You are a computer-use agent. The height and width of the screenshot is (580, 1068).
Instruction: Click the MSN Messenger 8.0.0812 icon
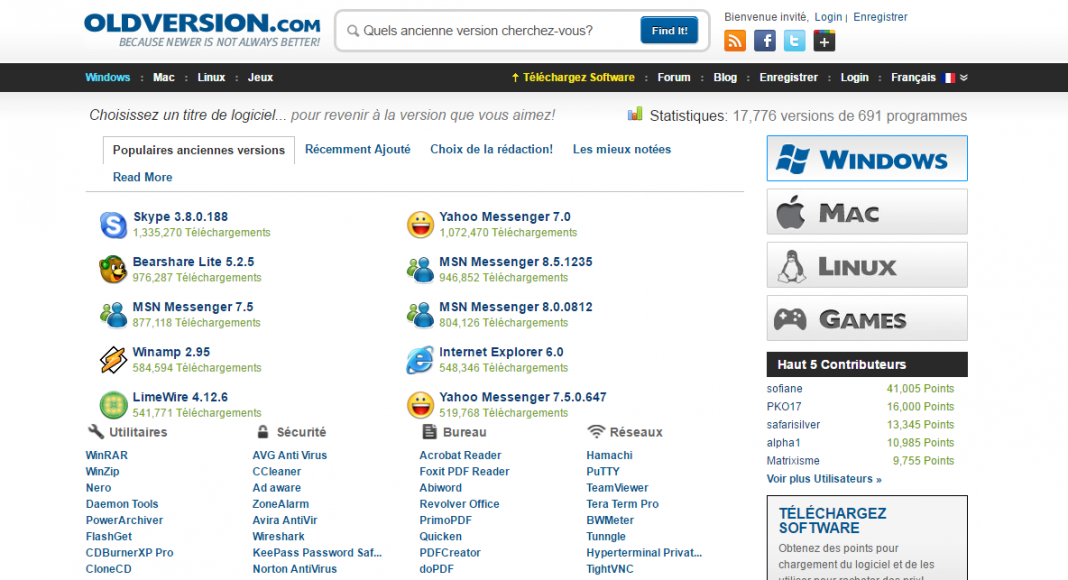420,315
